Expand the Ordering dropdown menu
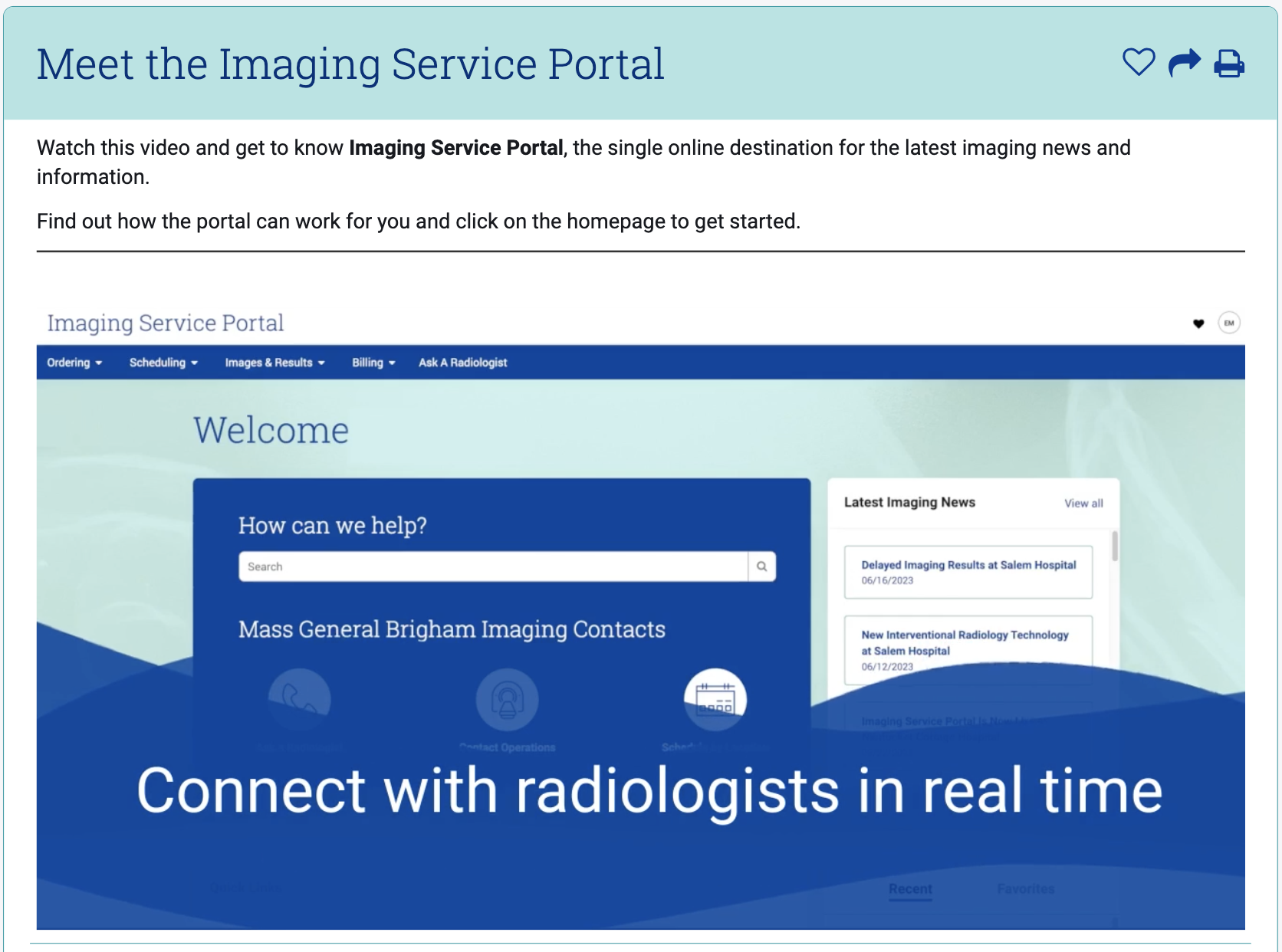Screen dimensions: 1282x952 [74, 363]
